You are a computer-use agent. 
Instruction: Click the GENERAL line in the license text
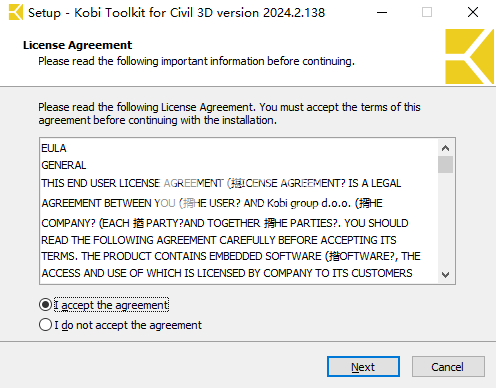point(64,165)
